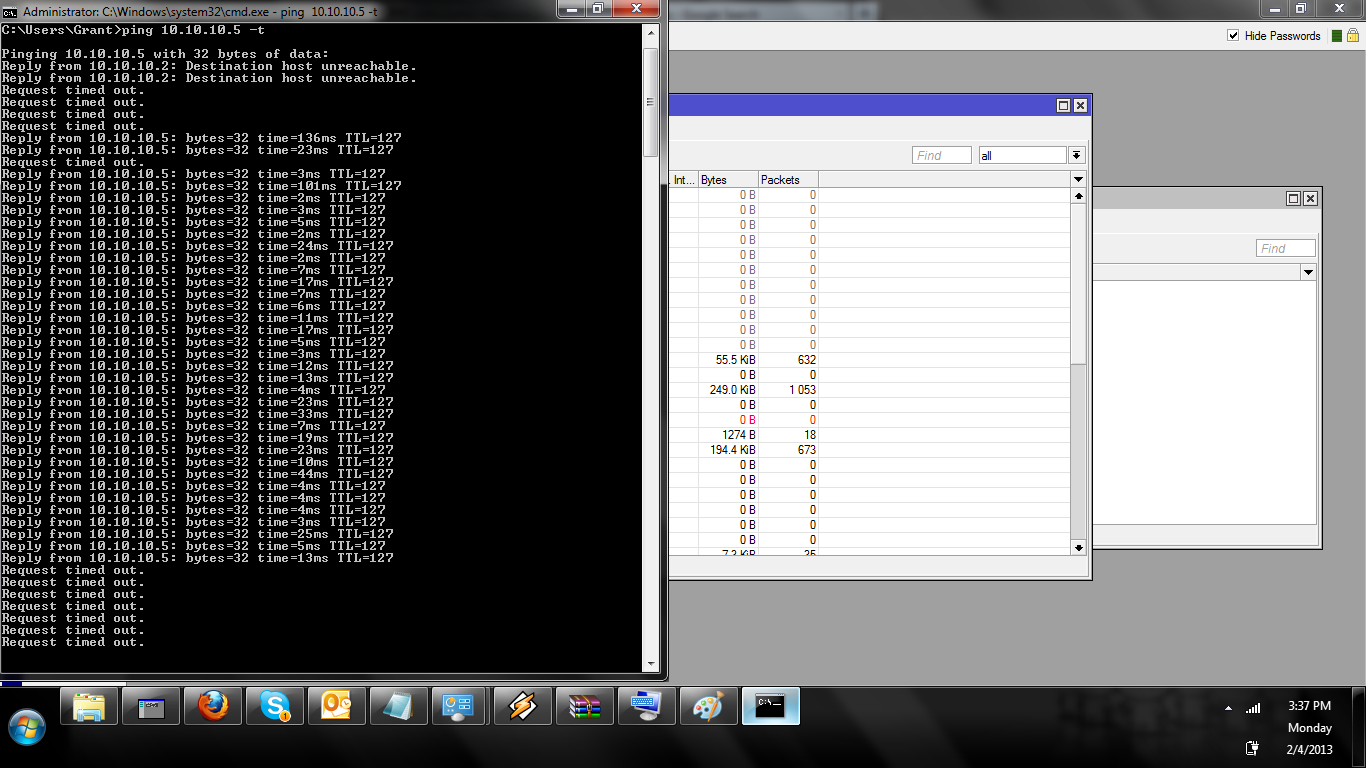
Task: Select the "18" packets cell
Action: pos(788,435)
